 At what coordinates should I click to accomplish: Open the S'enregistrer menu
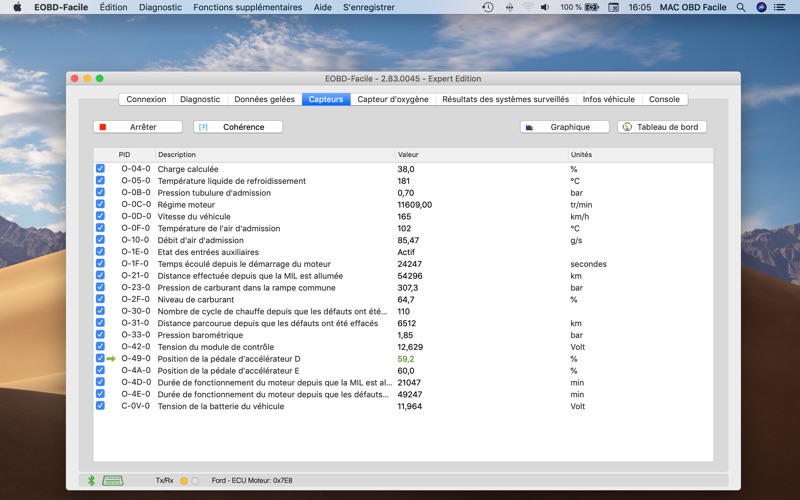tap(369, 7)
